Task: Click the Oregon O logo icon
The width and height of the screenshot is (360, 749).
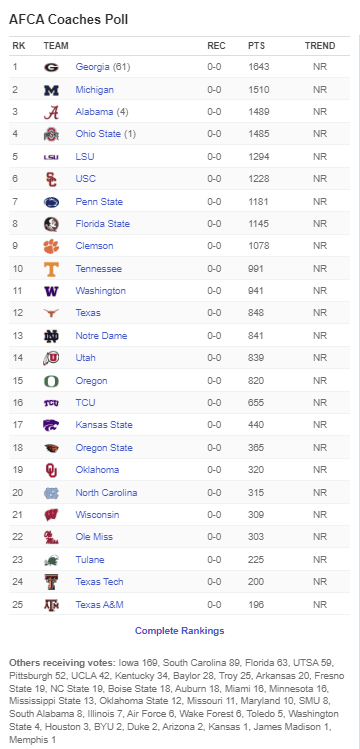Action: pyautogui.click(x=51, y=381)
